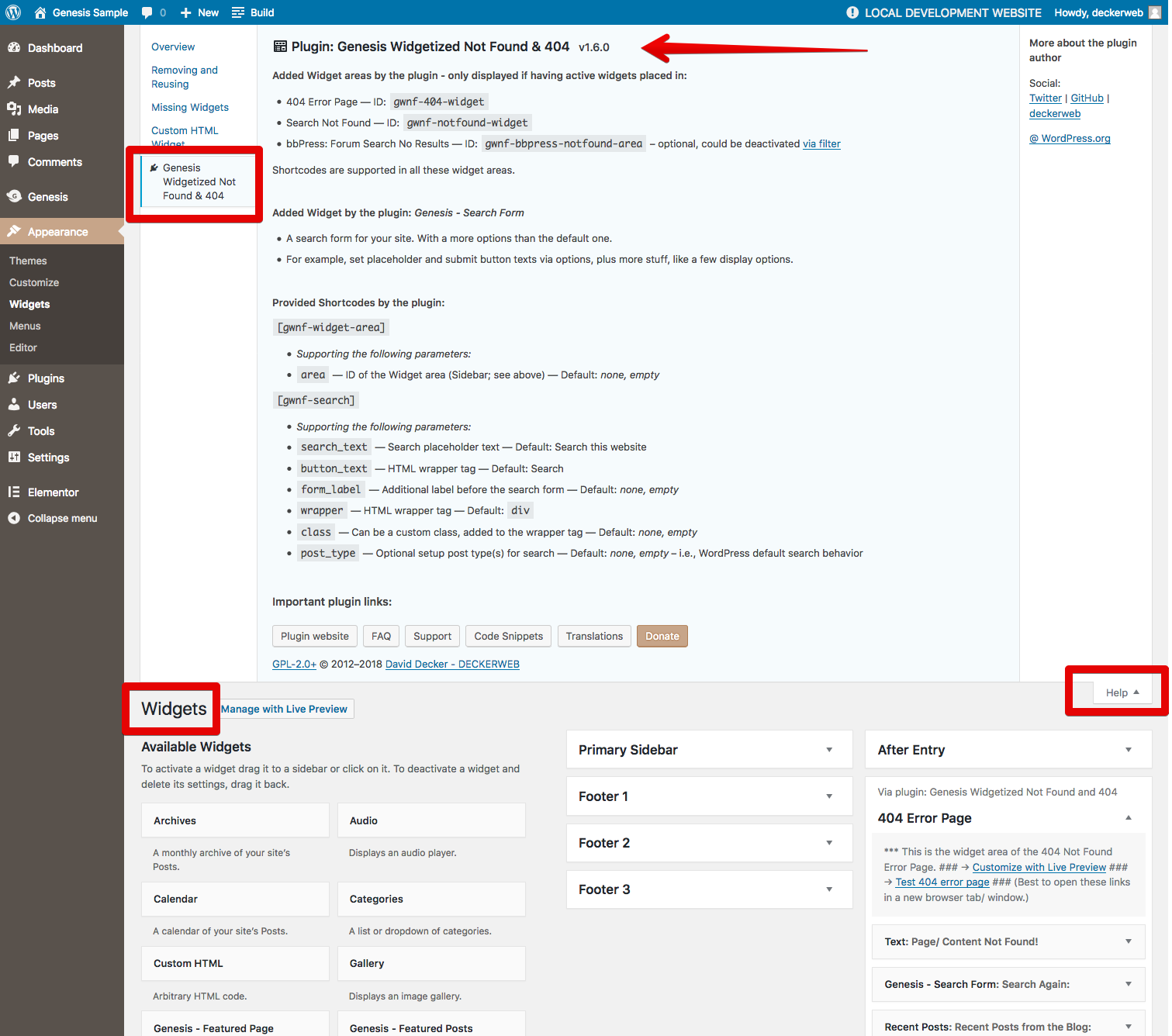This screenshot has width=1172, height=1036.
Task: Click the Code Snippets button
Action: [509, 636]
